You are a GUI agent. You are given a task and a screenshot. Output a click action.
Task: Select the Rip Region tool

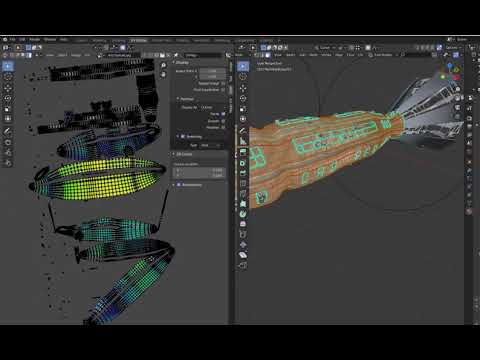point(243,266)
